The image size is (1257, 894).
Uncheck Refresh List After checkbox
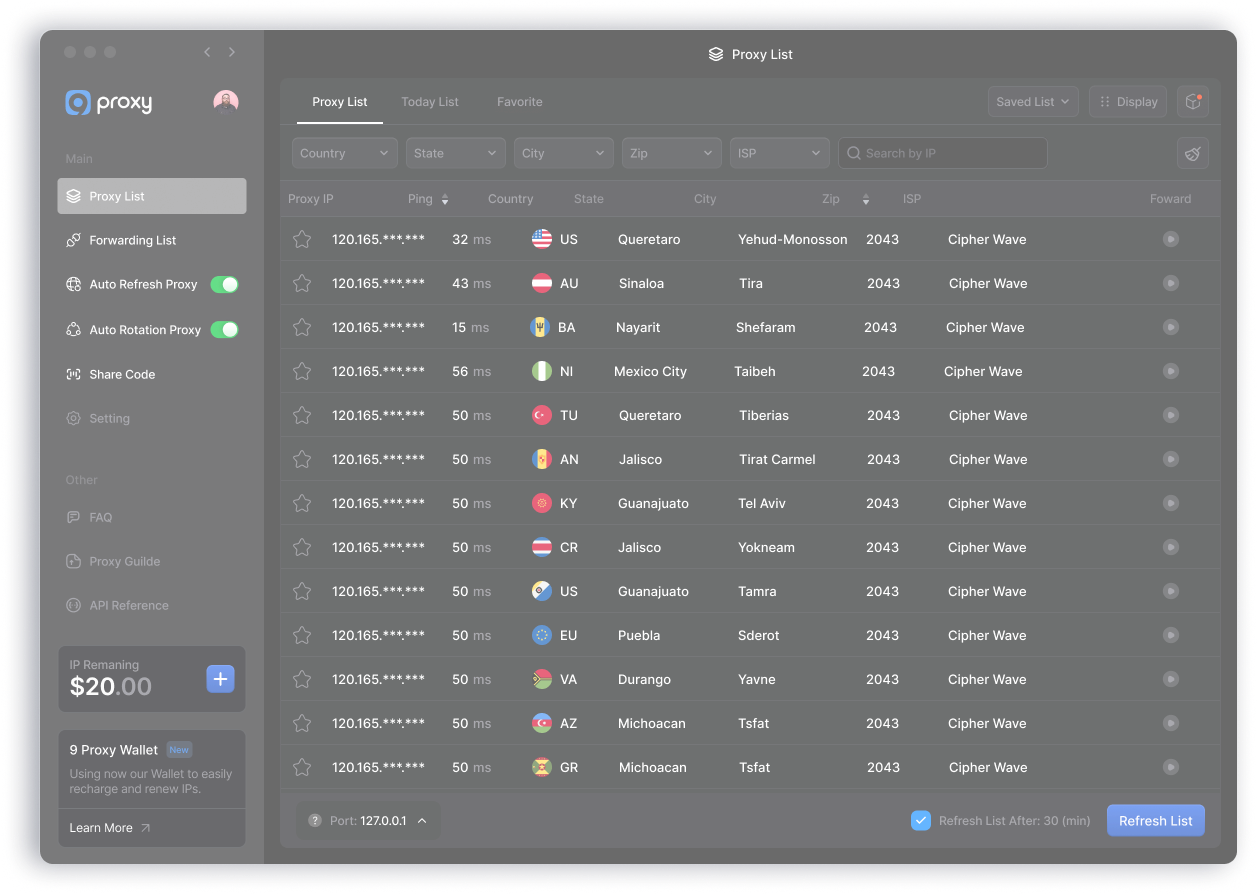(921, 821)
